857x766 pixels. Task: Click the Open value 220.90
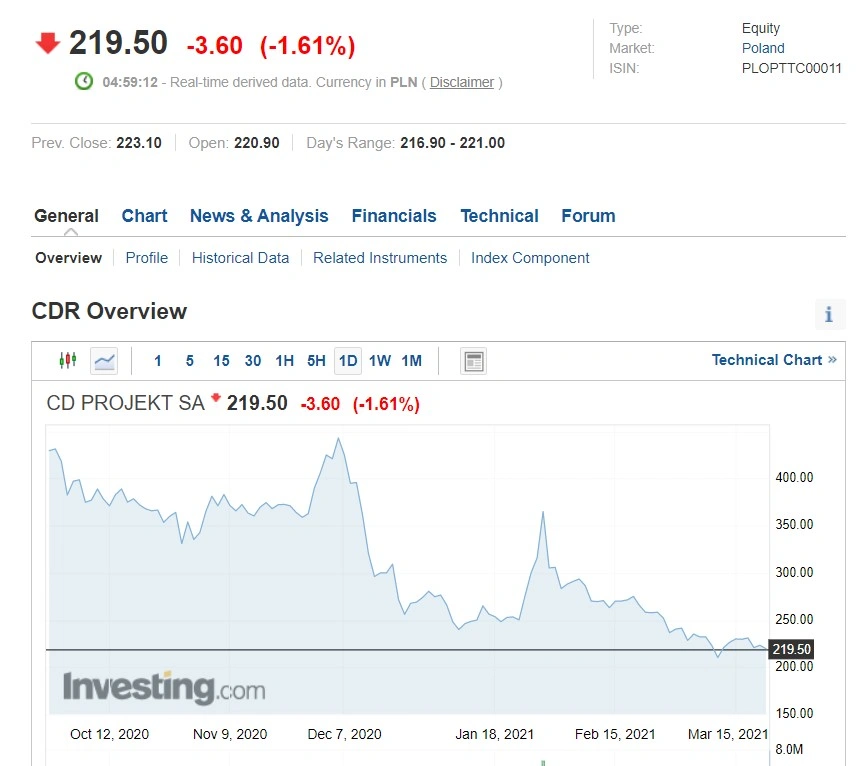coord(257,143)
